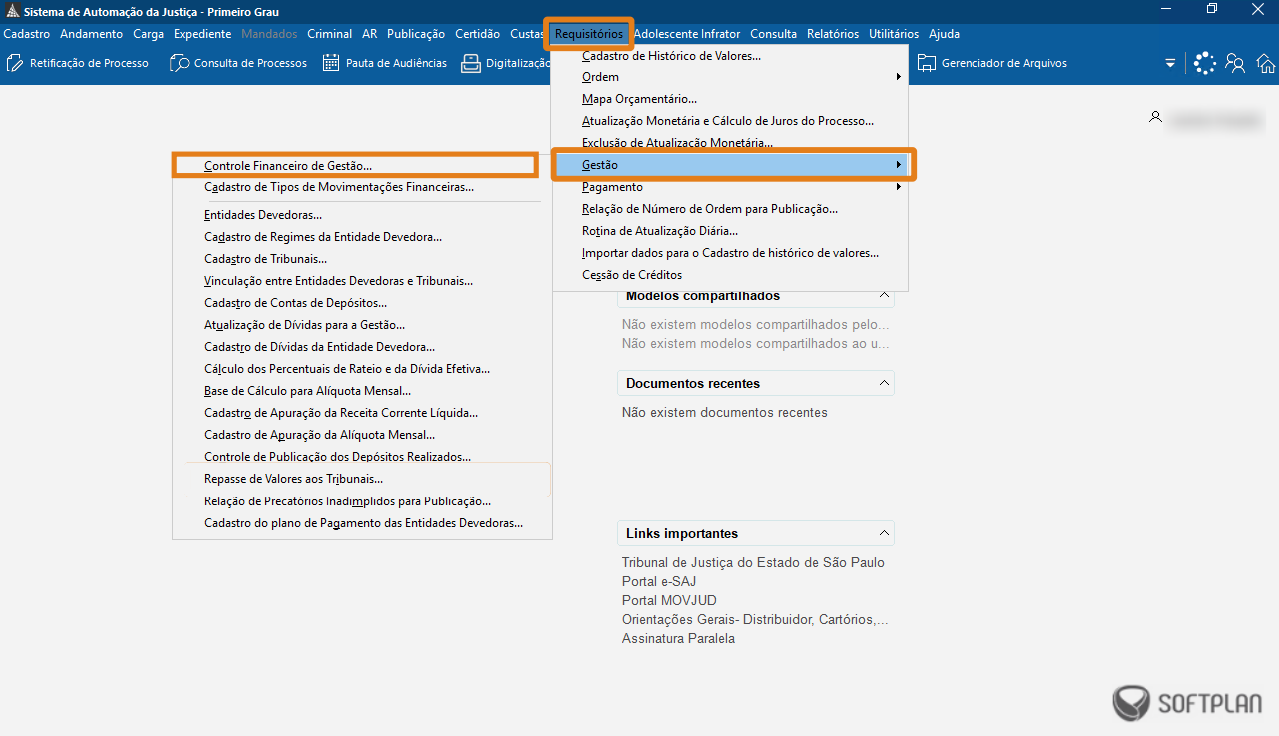
Task: Click the user profile icon
Action: (x=1155, y=118)
